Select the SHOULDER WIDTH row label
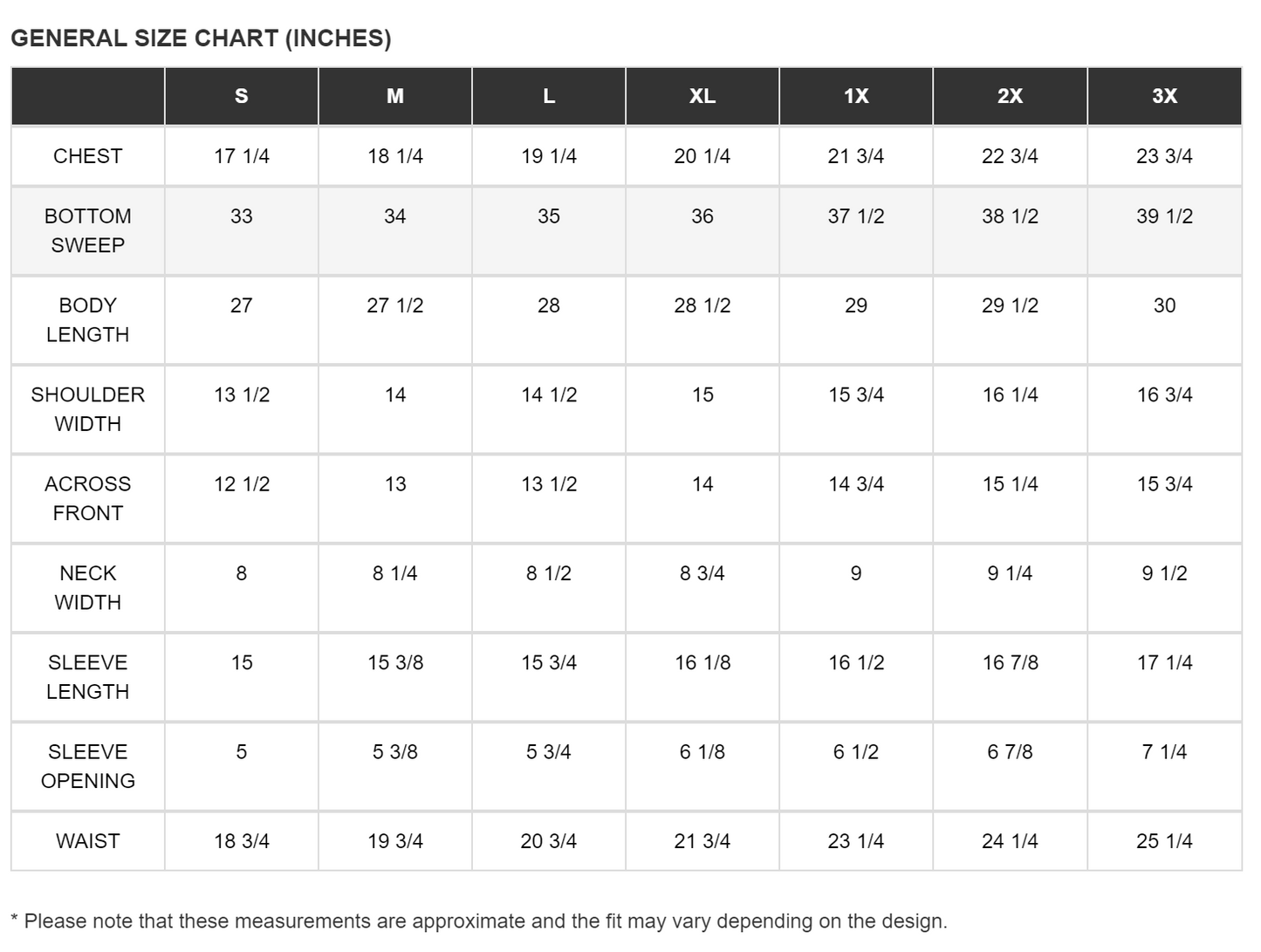This screenshot has height=952, width=1261. click(x=88, y=409)
